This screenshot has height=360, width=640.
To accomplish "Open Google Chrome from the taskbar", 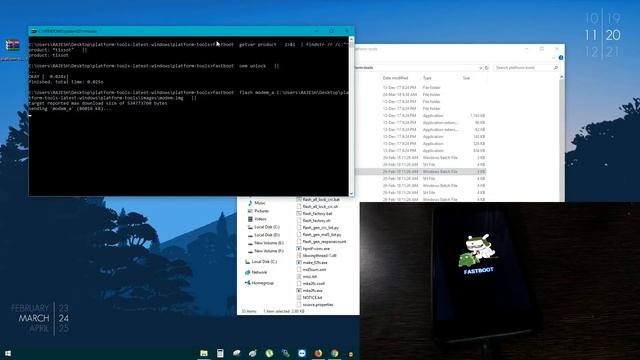I will point(334,353).
